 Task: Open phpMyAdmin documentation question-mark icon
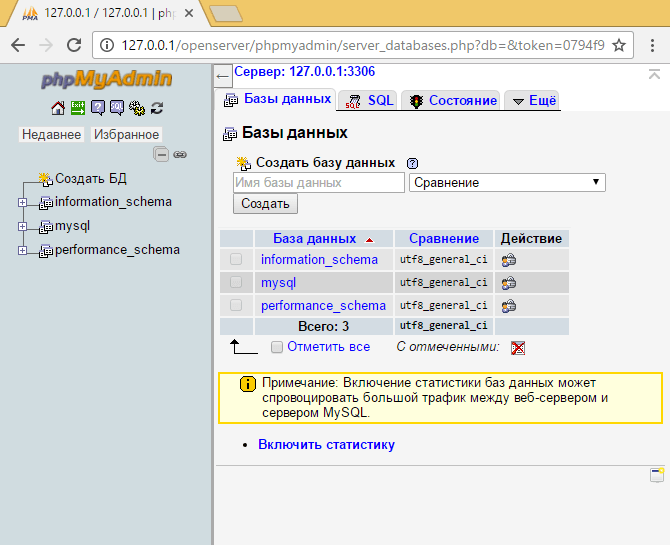click(97, 108)
